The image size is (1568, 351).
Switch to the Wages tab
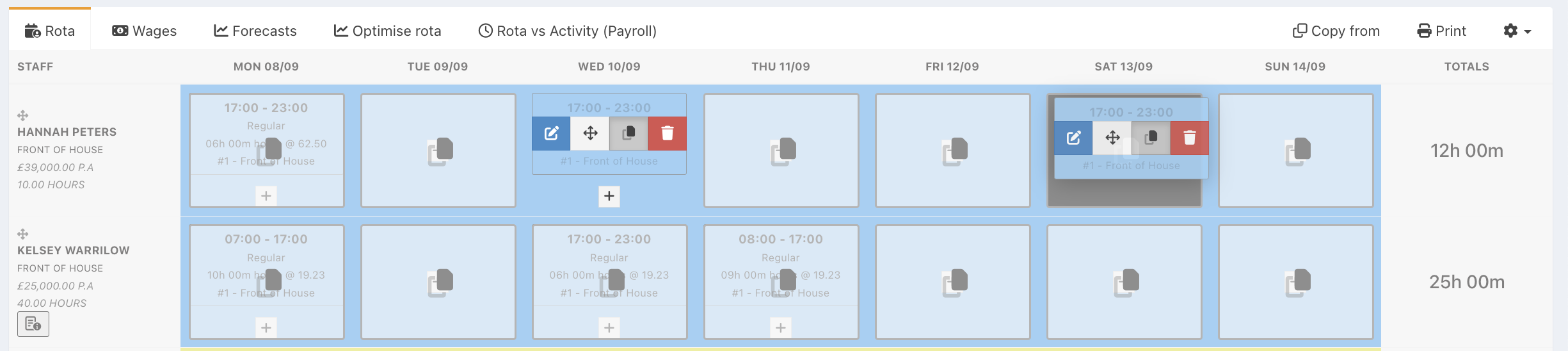(x=145, y=31)
